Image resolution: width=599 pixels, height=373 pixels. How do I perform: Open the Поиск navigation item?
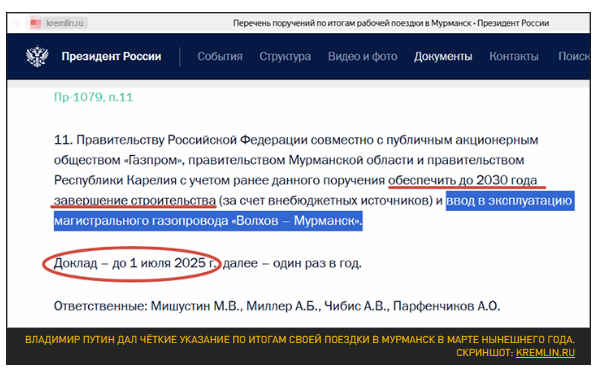[574, 57]
